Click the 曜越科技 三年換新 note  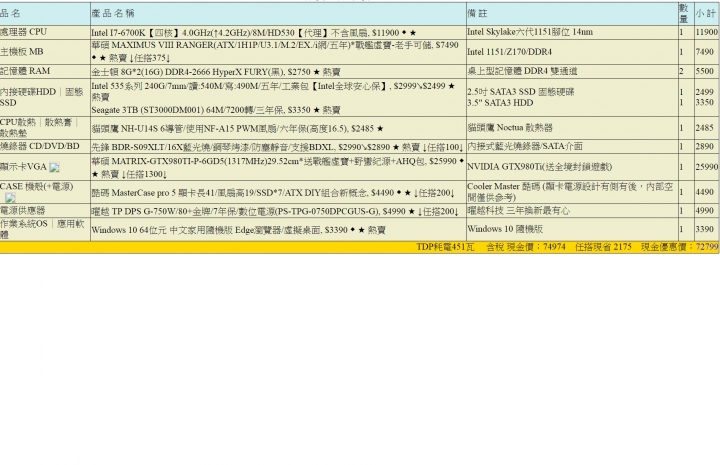(x=518, y=211)
